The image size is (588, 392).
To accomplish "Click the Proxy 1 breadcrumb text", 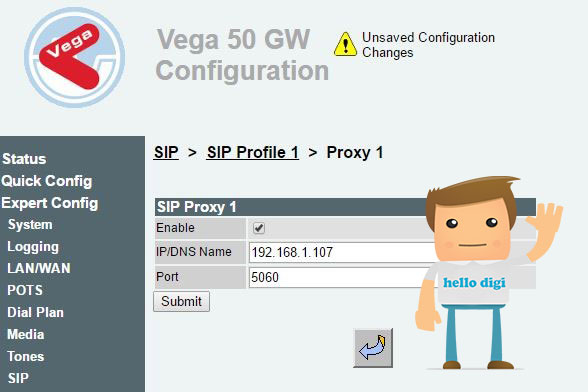I will (x=355, y=152).
